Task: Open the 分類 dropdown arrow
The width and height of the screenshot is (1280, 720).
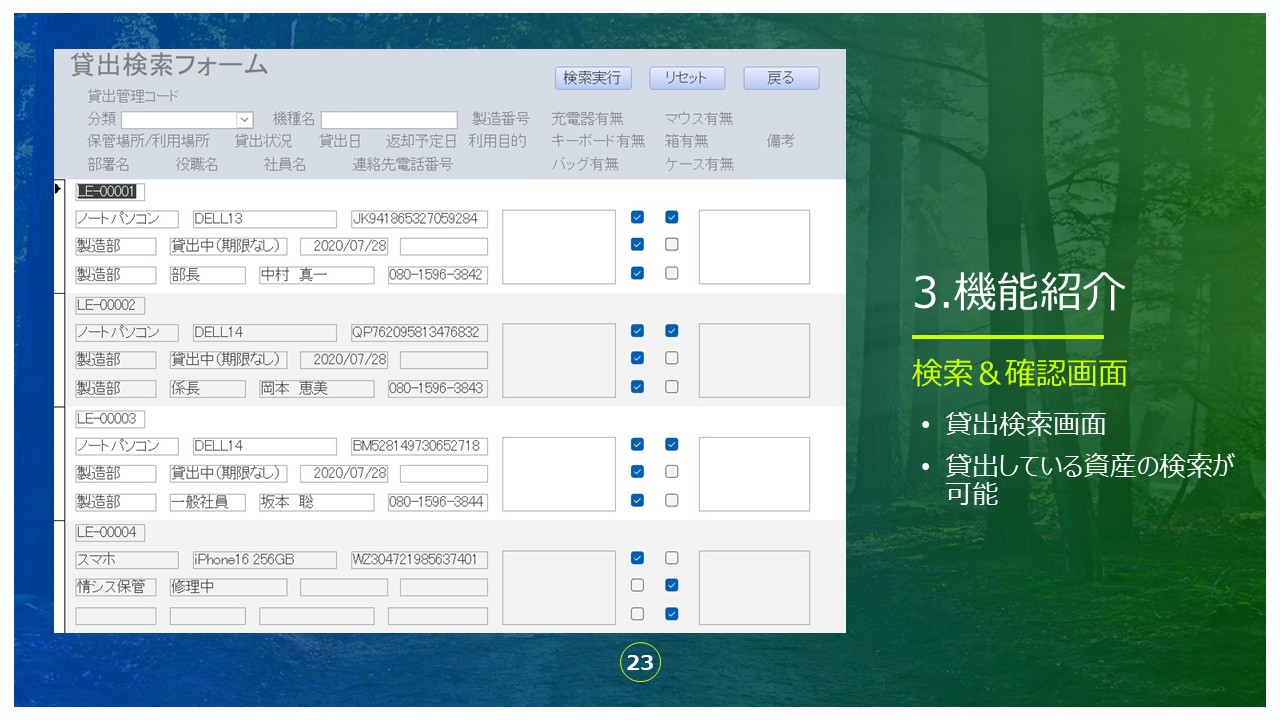Action: pyautogui.click(x=245, y=120)
